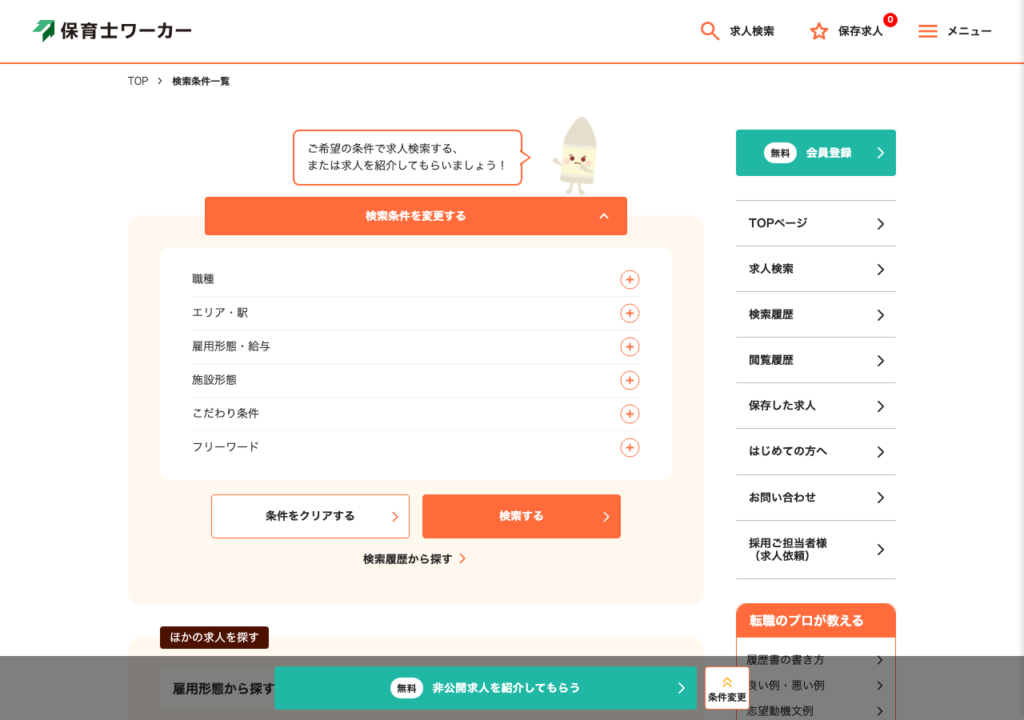Click the 非公開求人を紹介してもらう banner button
Image resolution: width=1024 pixels, height=720 pixels.
[485, 688]
